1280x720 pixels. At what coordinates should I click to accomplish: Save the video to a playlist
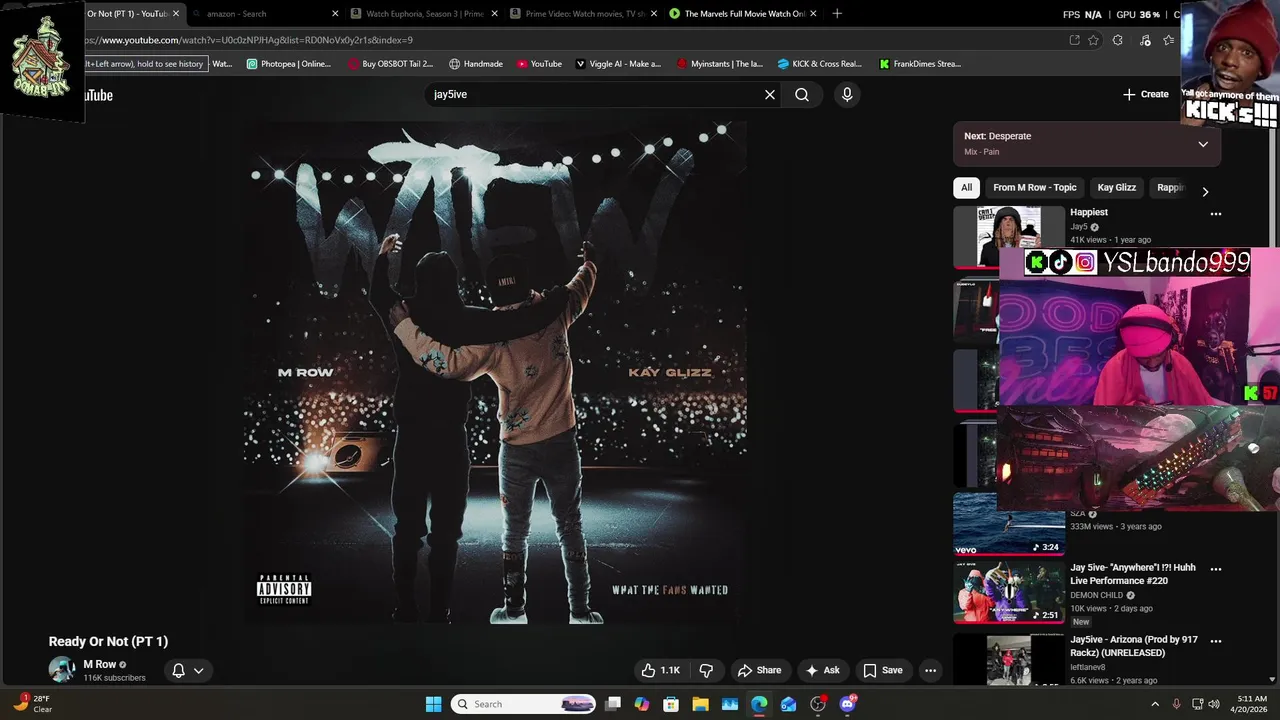pyautogui.click(x=882, y=670)
